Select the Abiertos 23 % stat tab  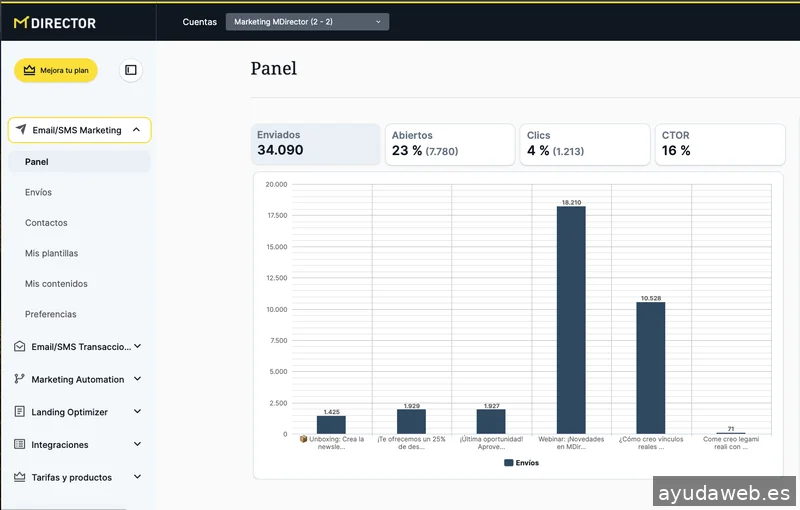pyautogui.click(x=449, y=144)
